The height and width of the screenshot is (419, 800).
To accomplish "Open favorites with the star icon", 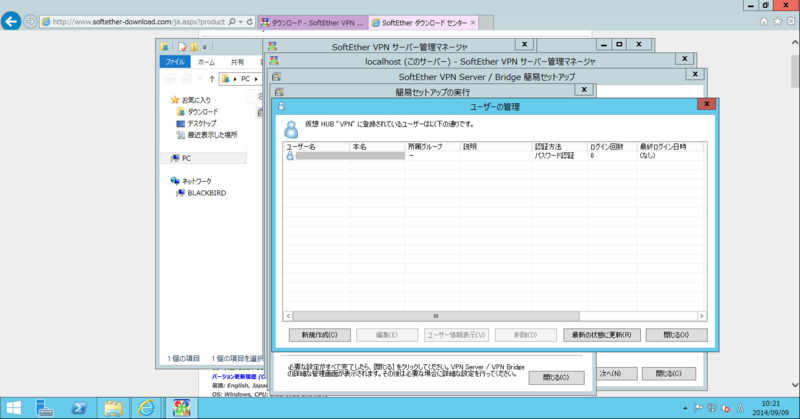I will click(x=777, y=21).
